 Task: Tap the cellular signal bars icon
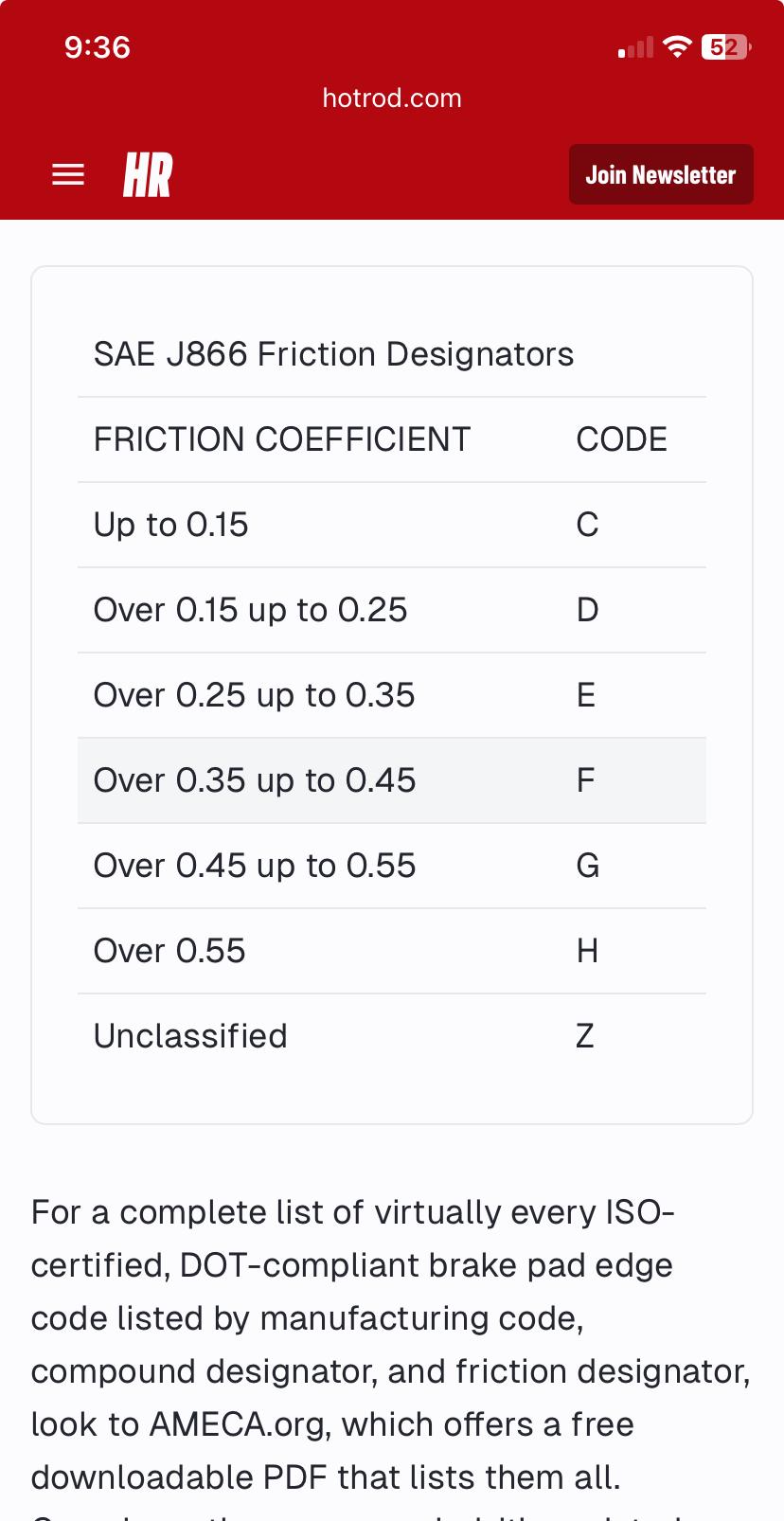635,47
